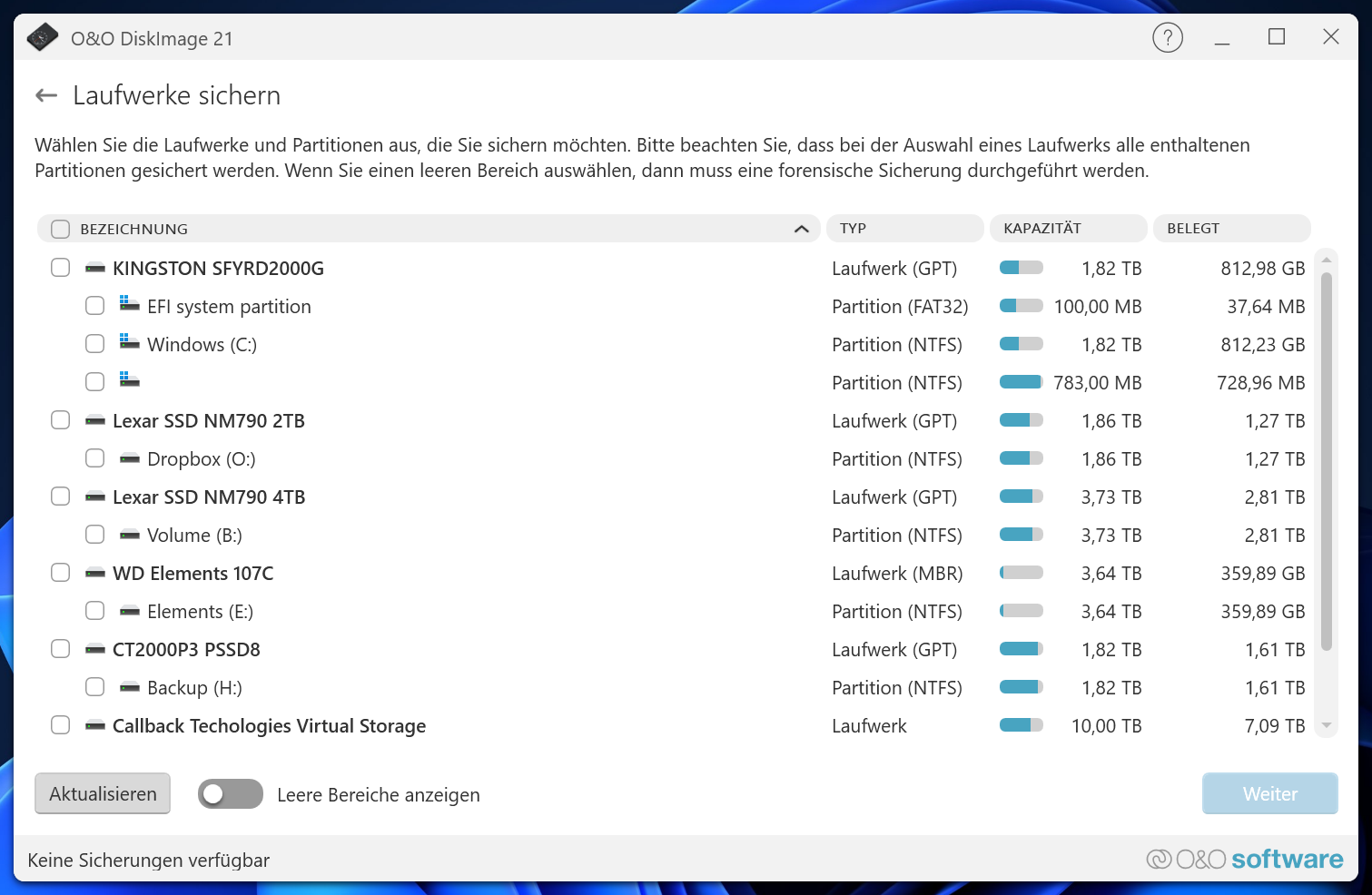This screenshot has height=895, width=1372.
Task: Sort the list by the TYP column header
Action: [x=904, y=228]
